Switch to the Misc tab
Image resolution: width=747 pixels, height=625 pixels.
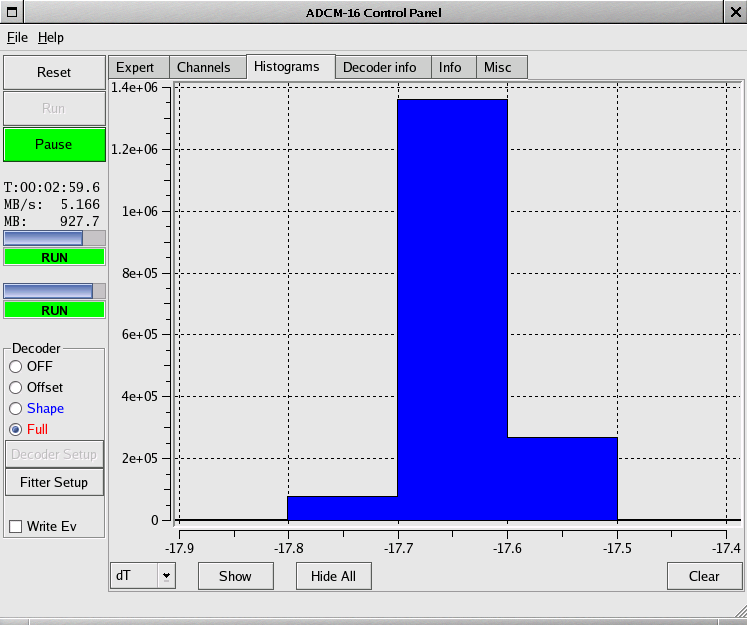click(x=502, y=67)
